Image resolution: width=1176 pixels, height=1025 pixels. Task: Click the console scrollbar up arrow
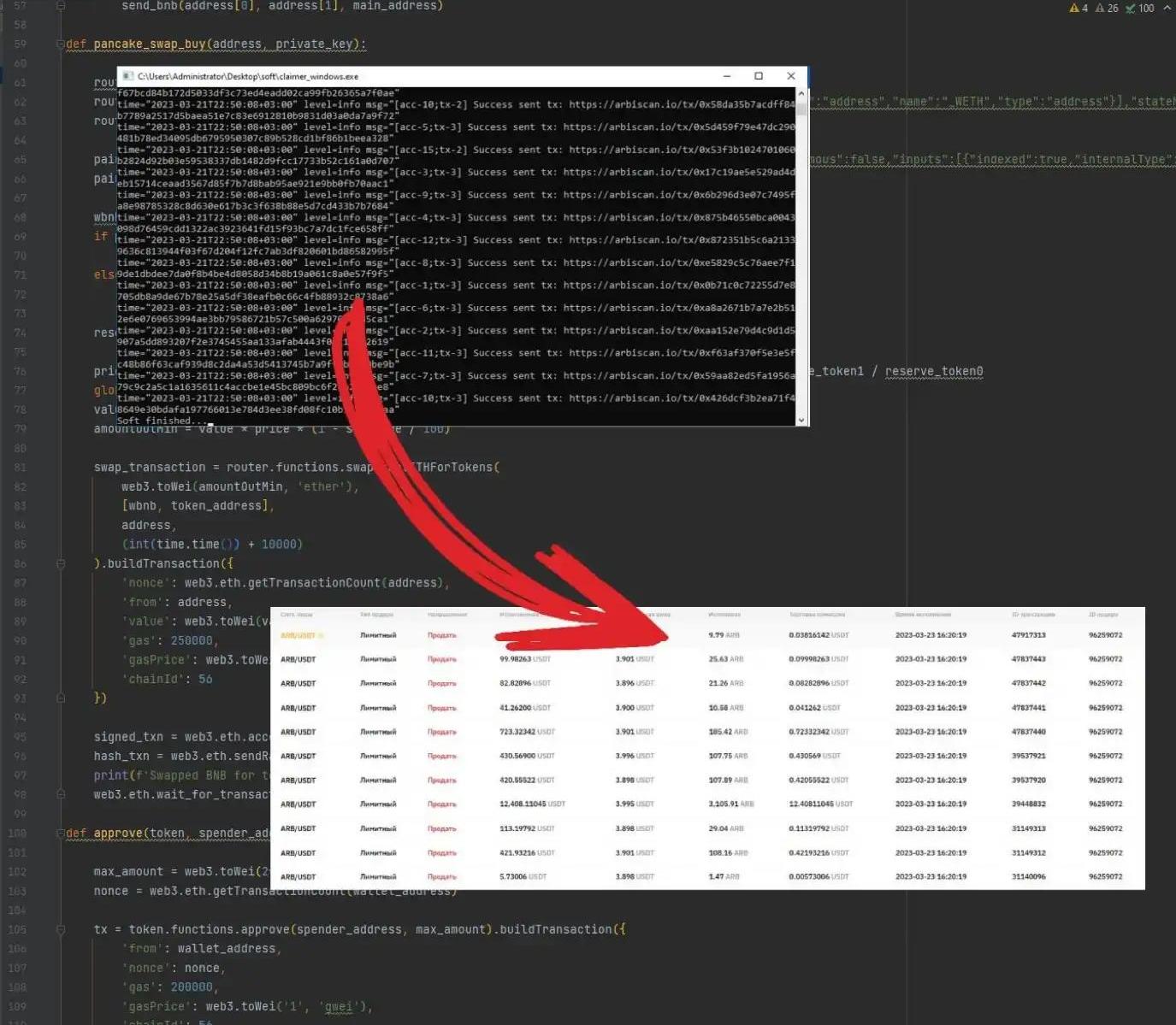pos(801,93)
